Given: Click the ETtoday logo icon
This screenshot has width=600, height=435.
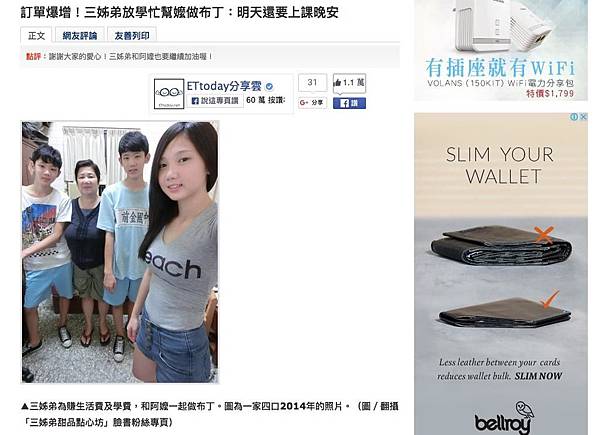Looking at the screenshot, I should [x=169, y=94].
